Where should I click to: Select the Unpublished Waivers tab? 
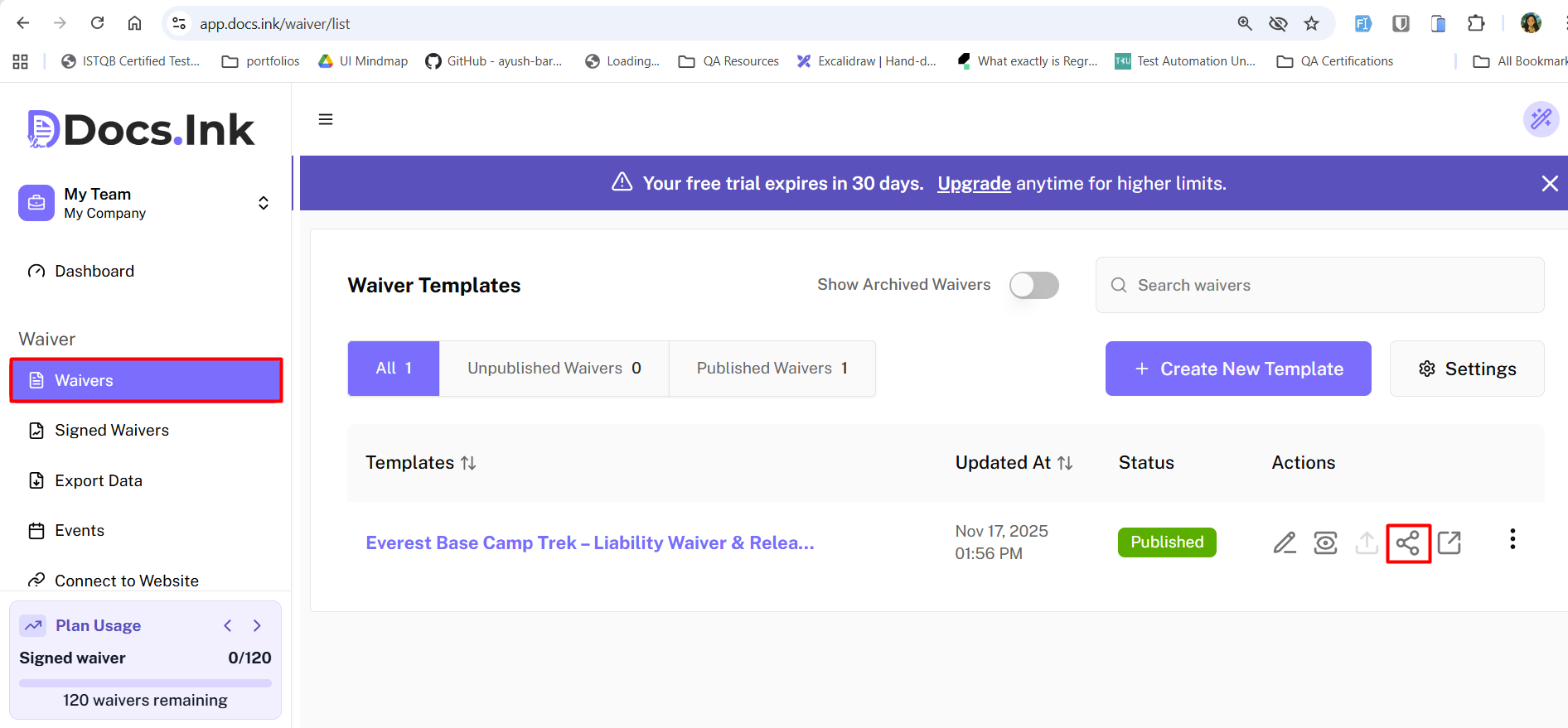coord(554,369)
